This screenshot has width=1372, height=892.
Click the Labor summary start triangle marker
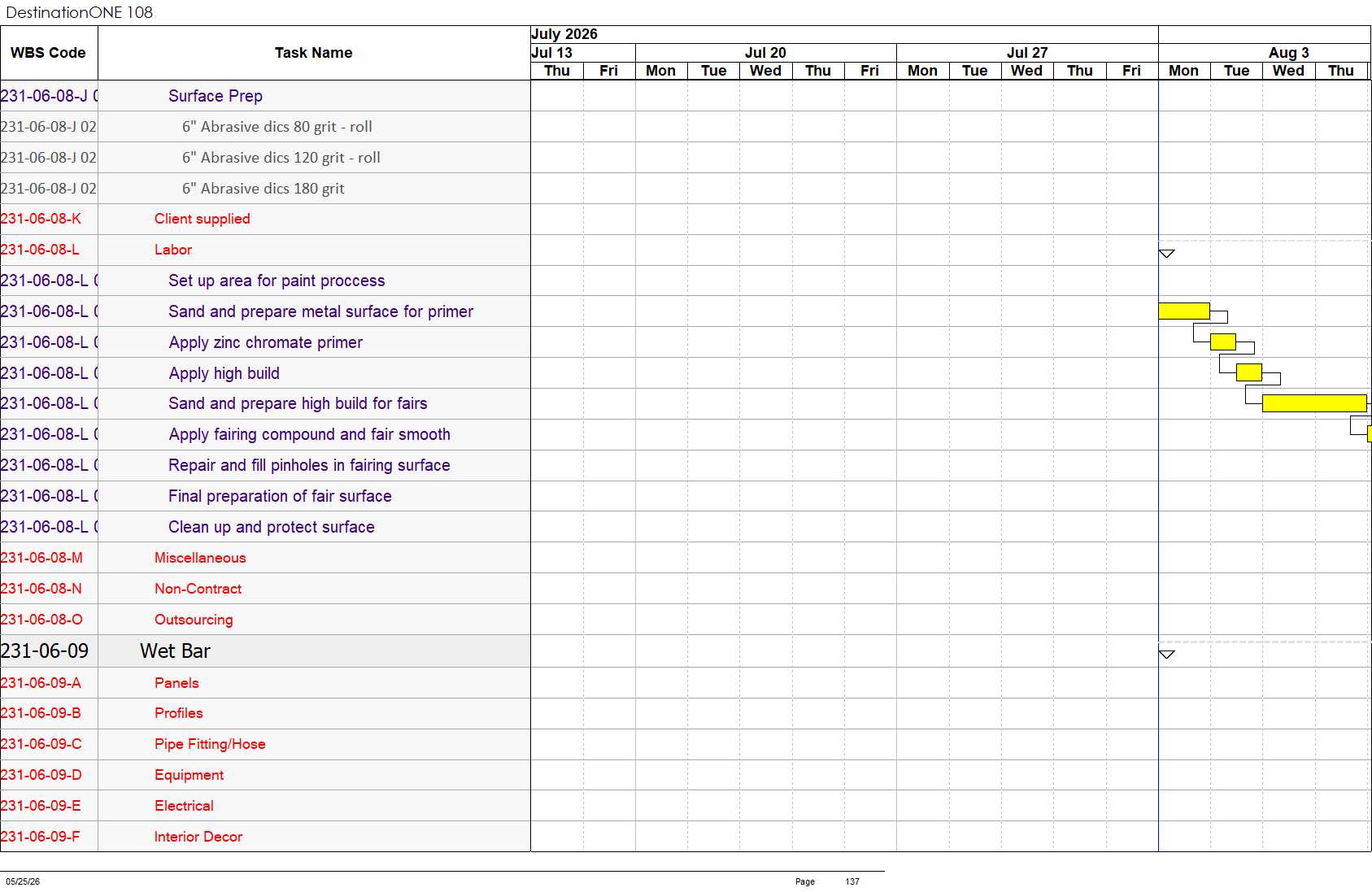point(1166,254)
